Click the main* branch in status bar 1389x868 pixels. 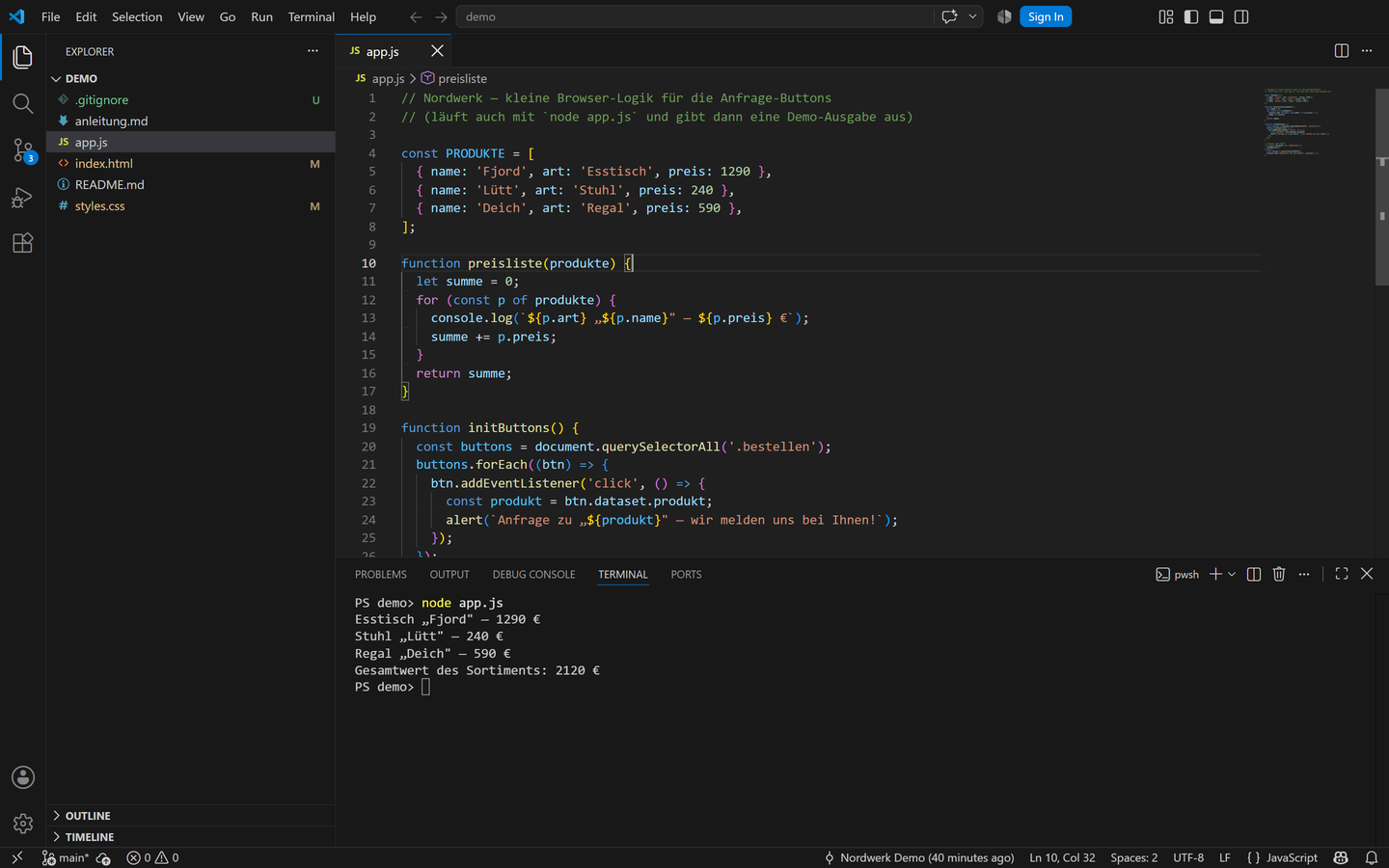tap(65, 857)
